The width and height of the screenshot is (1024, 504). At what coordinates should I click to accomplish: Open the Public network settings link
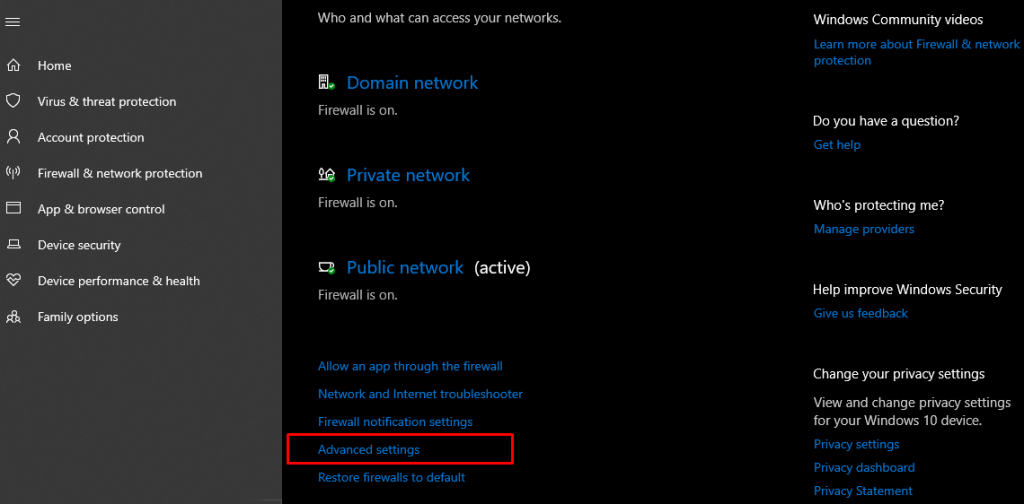click(405, 268)
